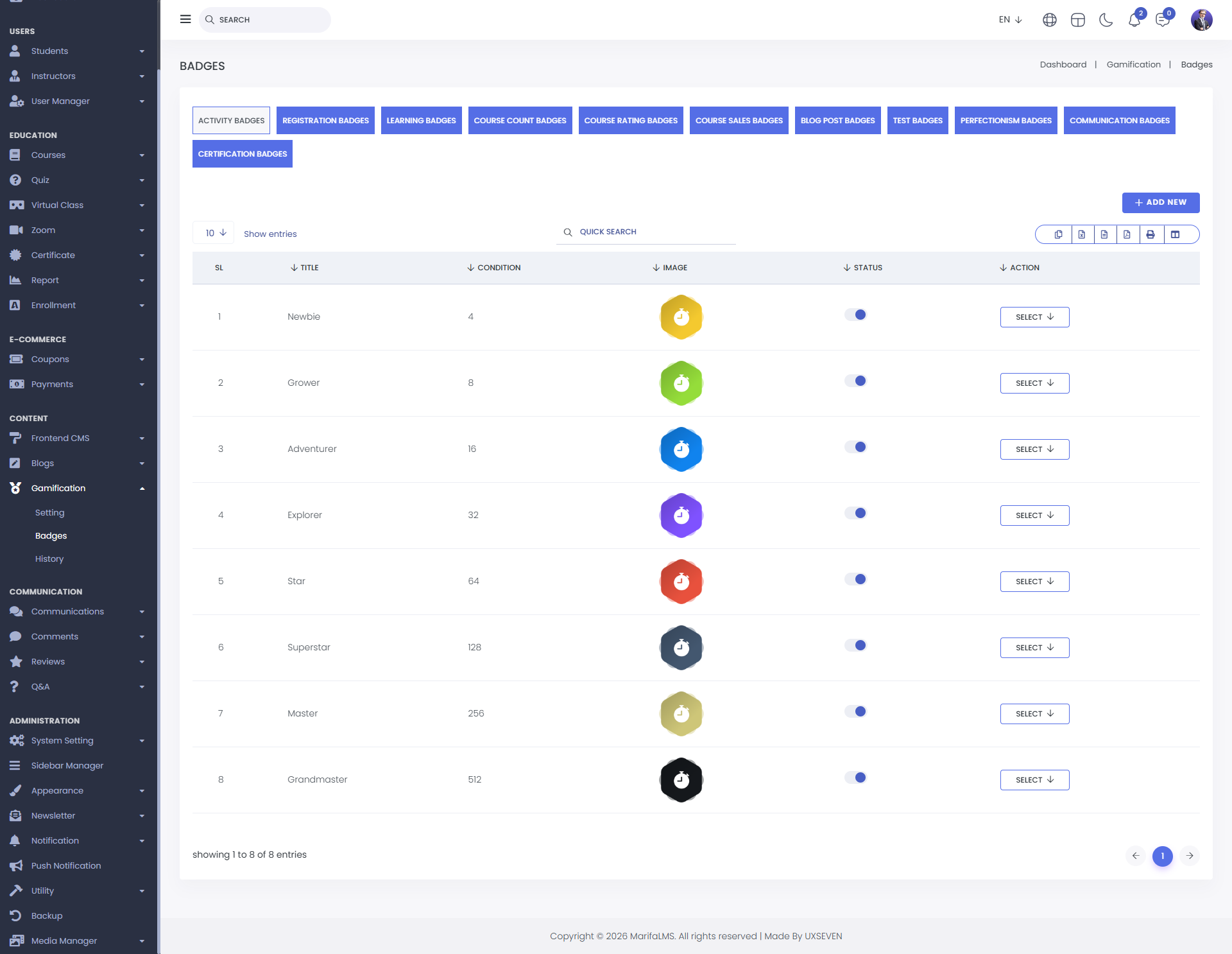Switch off Grandmaster badge status
The width and height of the screenshot is (1232, 954).
tap(855, 777)
